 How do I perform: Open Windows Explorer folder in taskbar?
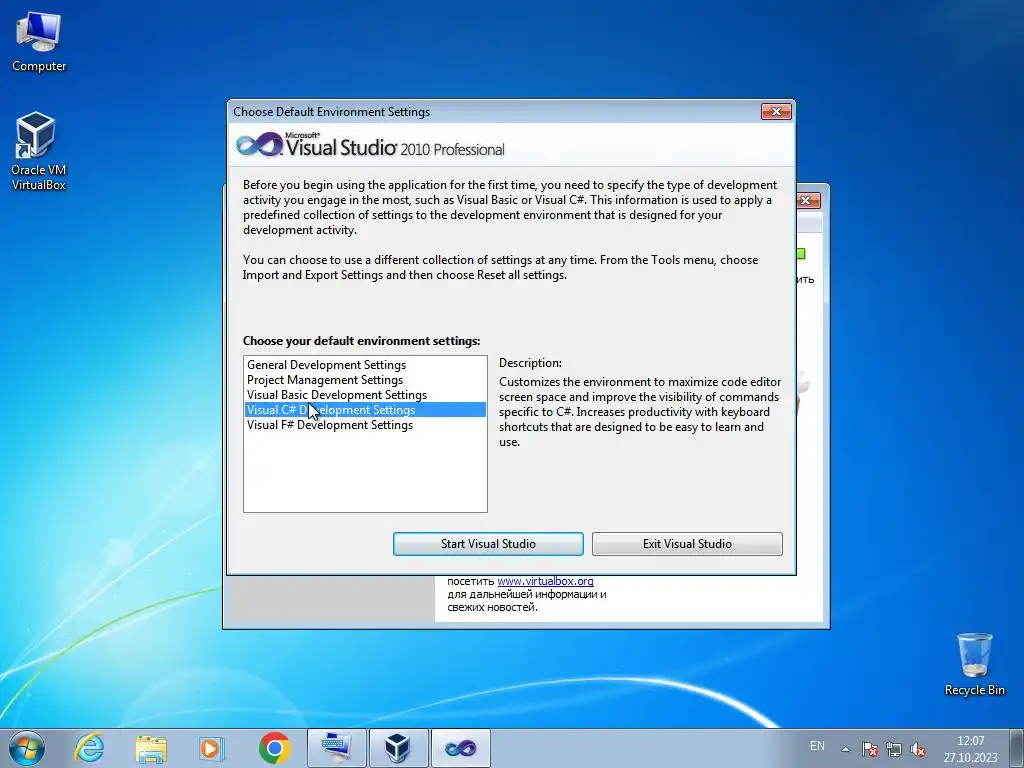(151, 748)
